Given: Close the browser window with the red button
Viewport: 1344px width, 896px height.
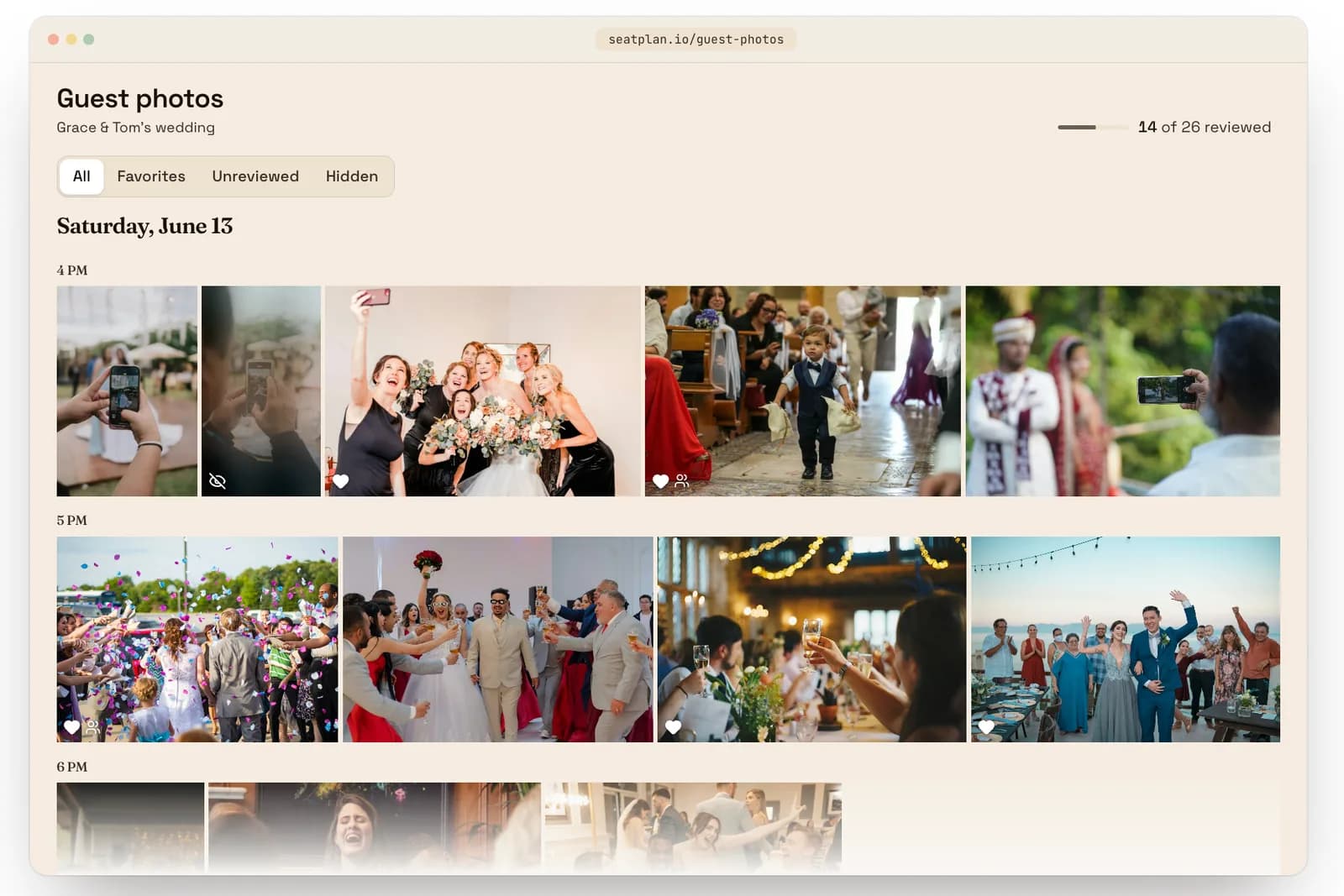Looking at the screenshot, I should coord(54,39).
